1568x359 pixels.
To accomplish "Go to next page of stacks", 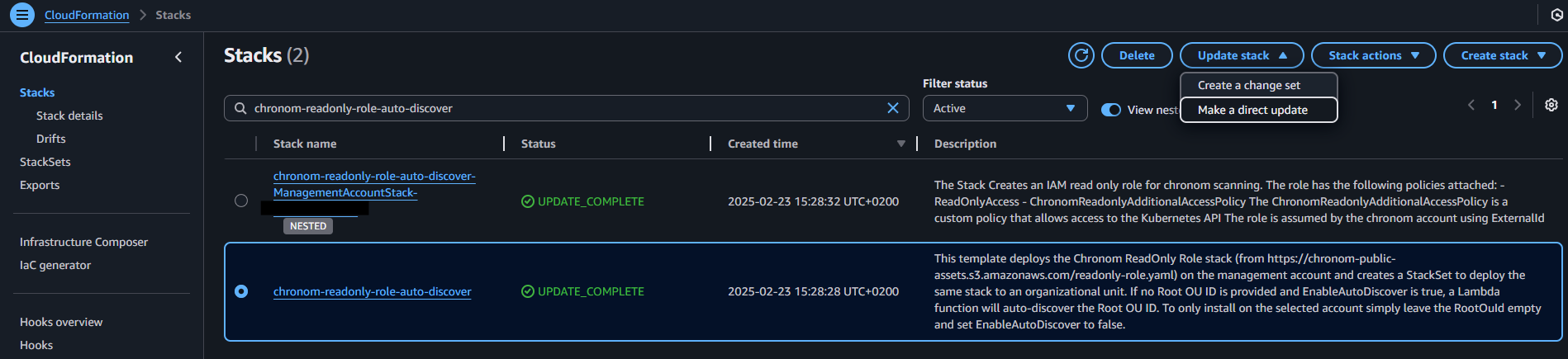I will click(1517, 105).
